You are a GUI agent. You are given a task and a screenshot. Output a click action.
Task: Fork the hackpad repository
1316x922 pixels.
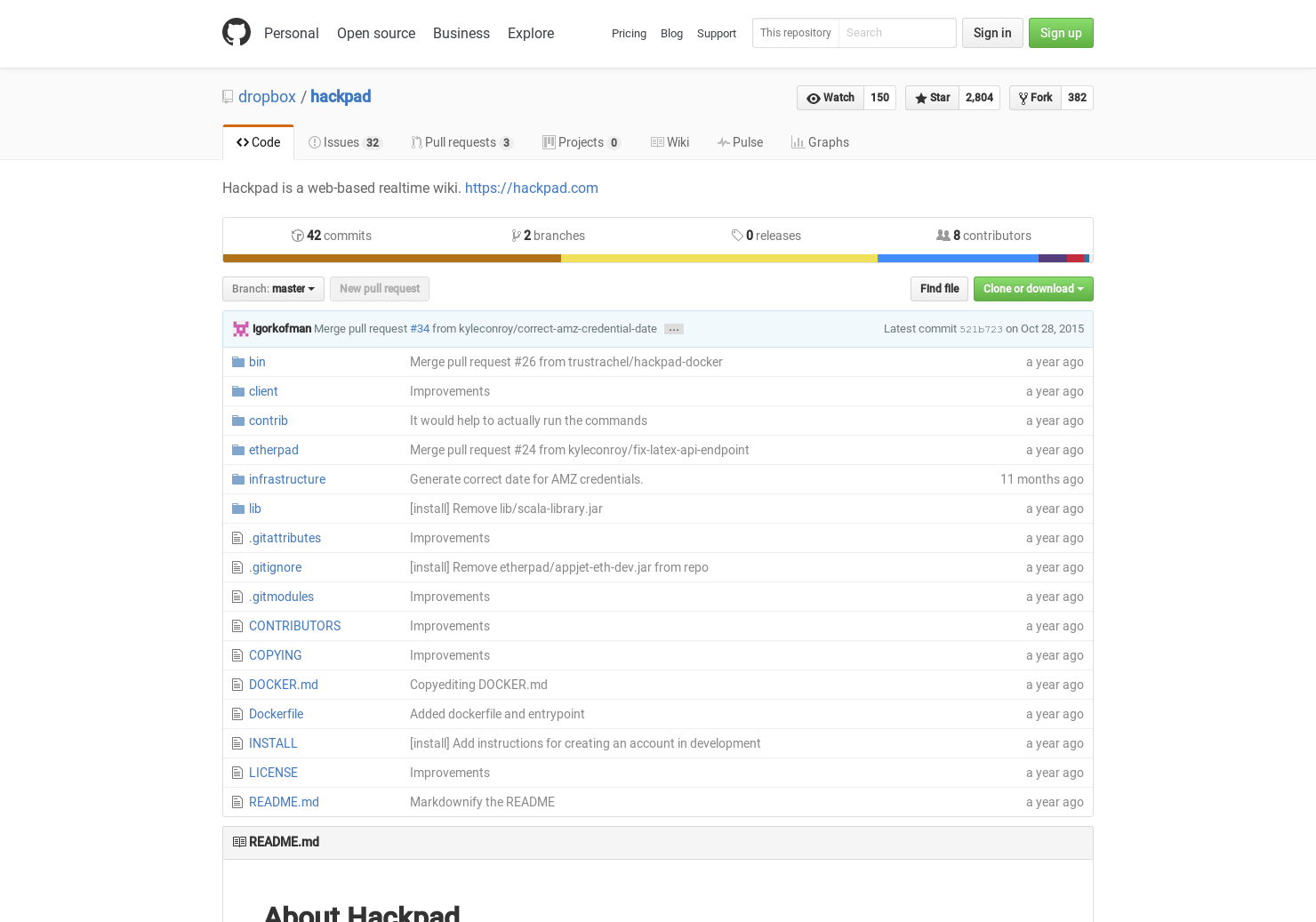coord(1034,98)
